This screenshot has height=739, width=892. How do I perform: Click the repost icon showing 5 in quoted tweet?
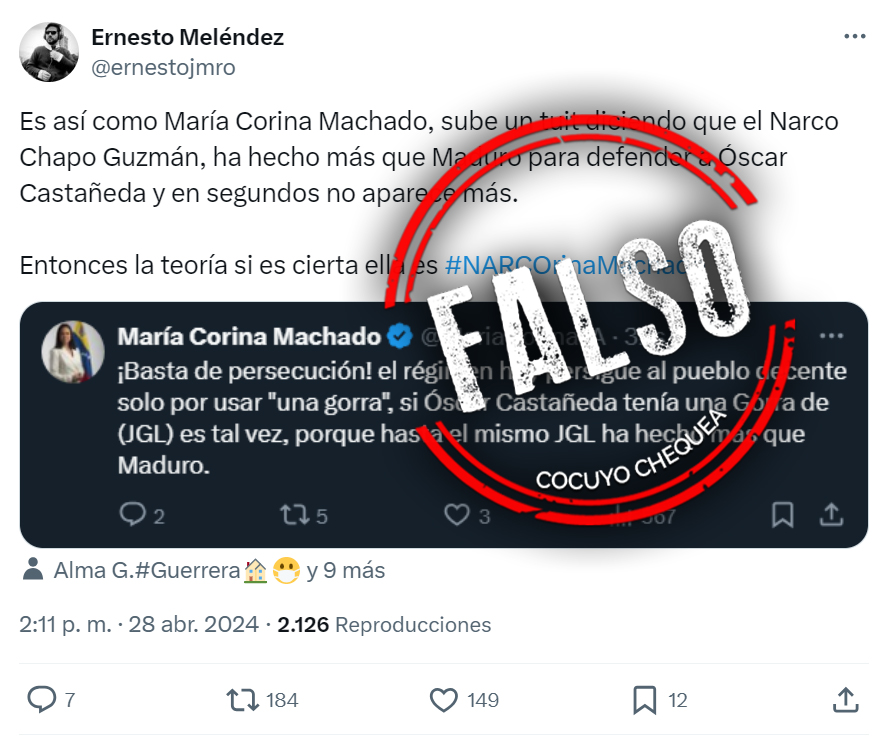[x=295, y=515]
